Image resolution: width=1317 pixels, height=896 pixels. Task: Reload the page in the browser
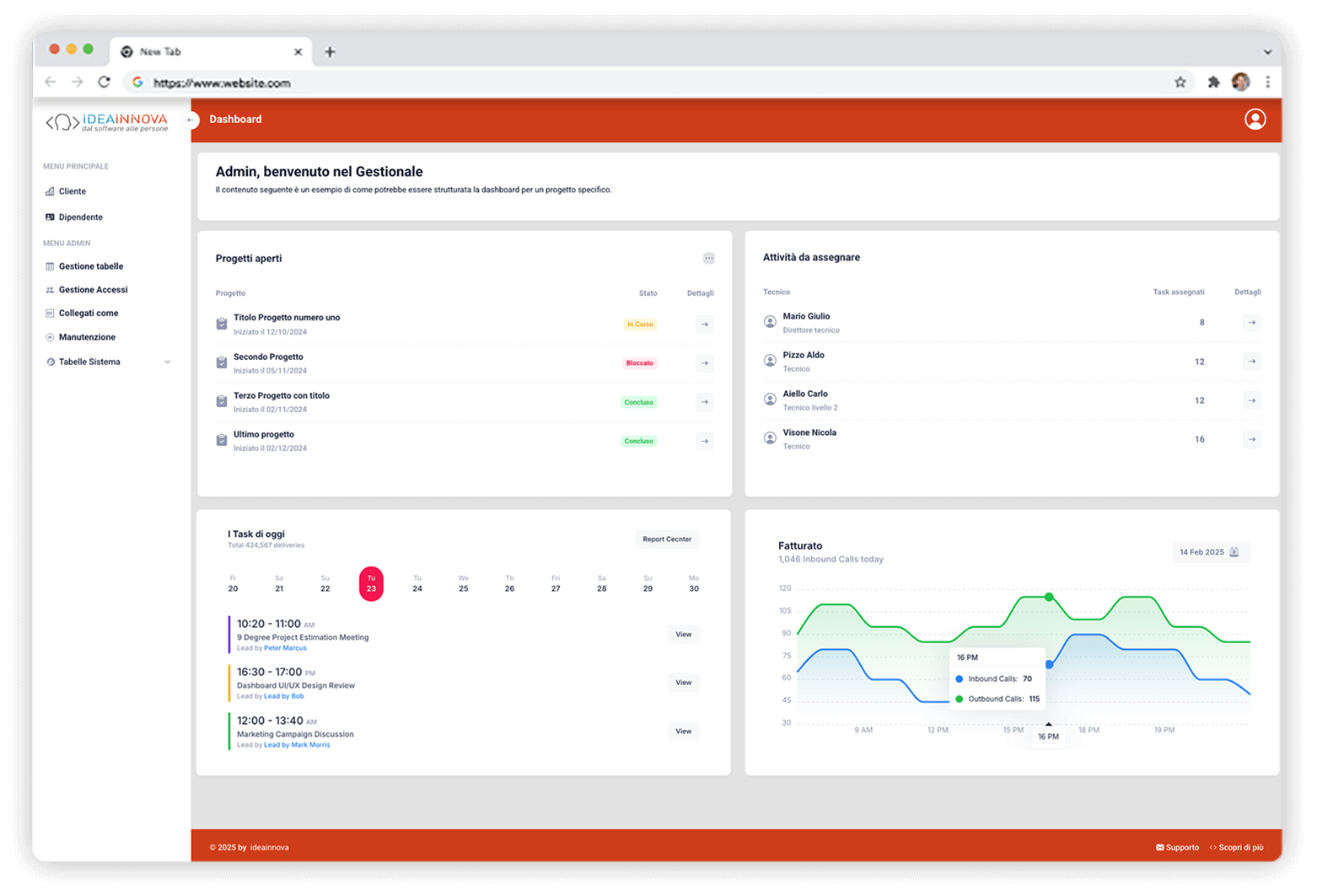104,83
